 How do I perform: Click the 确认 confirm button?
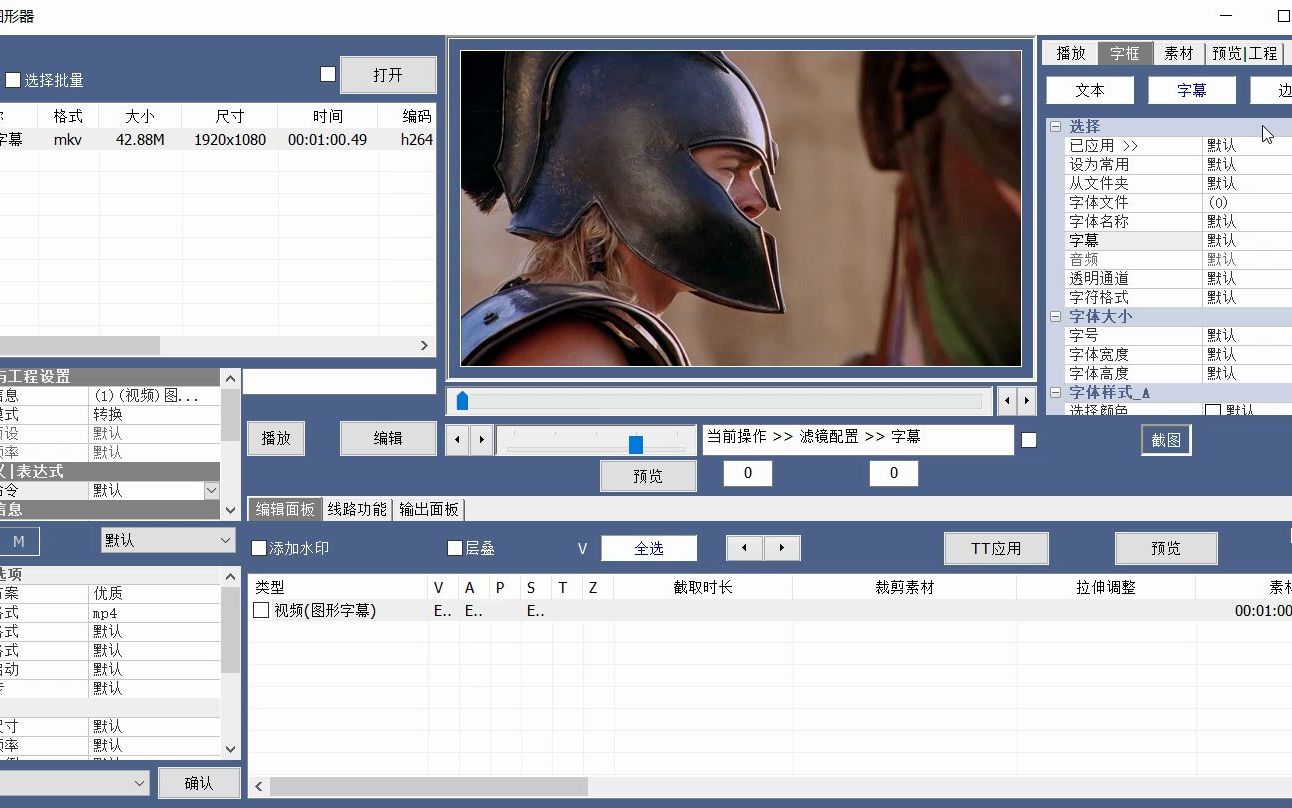coord(199,782)
